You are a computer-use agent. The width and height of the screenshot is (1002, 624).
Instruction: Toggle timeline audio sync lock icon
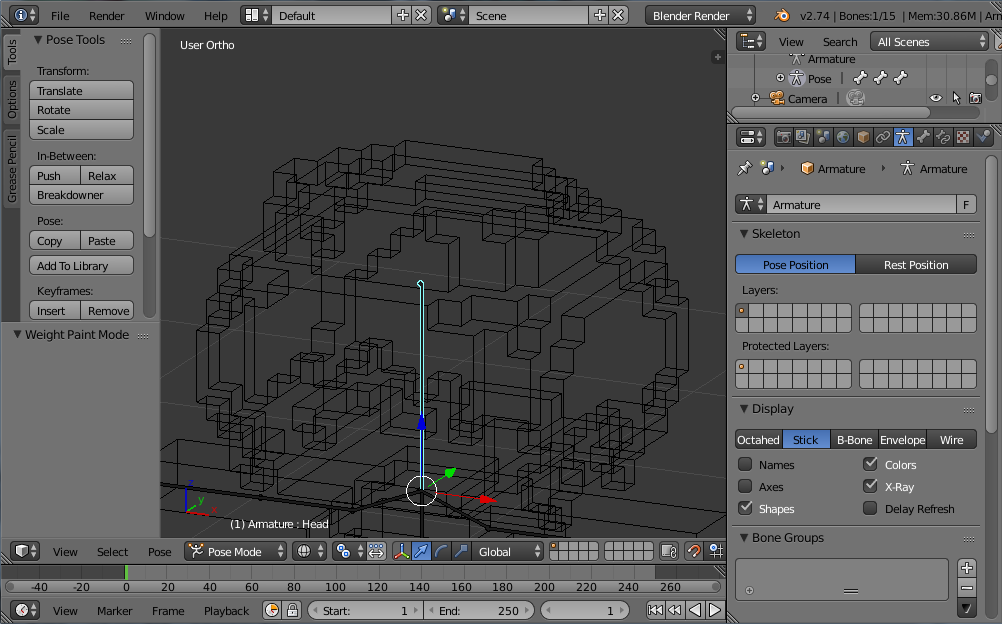[292, 610]
